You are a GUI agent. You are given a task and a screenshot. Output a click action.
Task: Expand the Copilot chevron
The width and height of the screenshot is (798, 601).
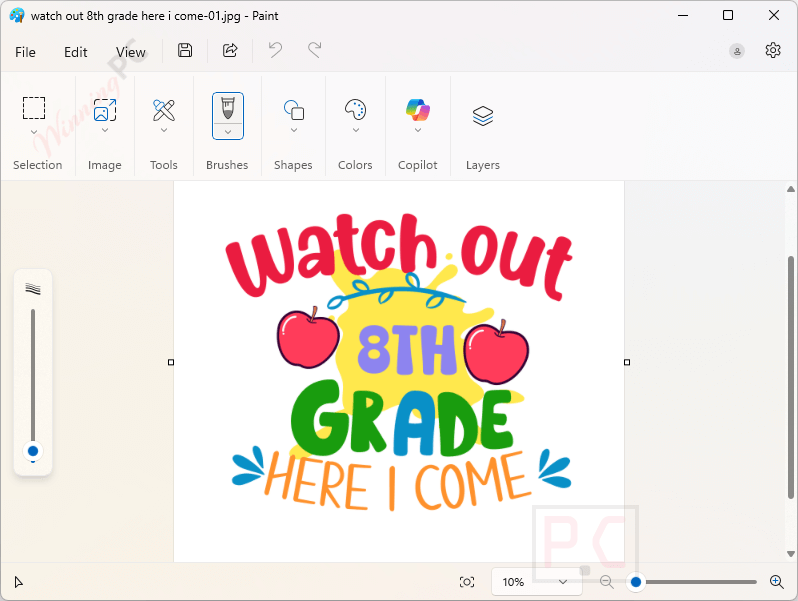click(418, 130)
